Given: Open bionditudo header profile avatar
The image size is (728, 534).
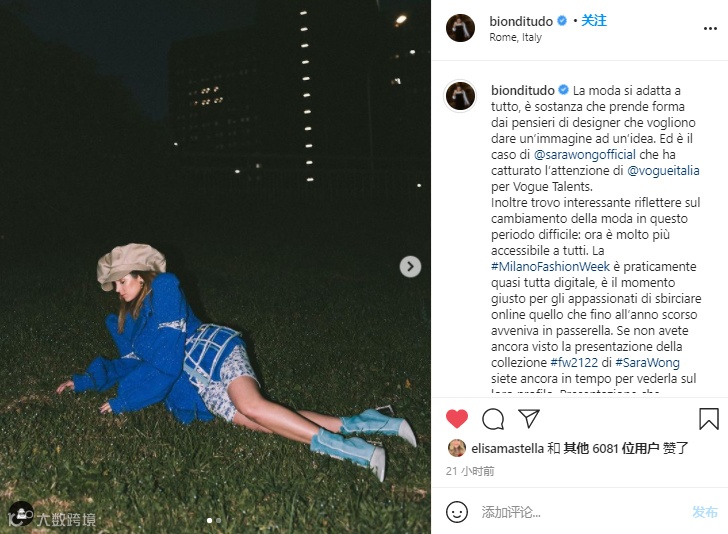Looking at the screenshot, I should tap(460, 28).
